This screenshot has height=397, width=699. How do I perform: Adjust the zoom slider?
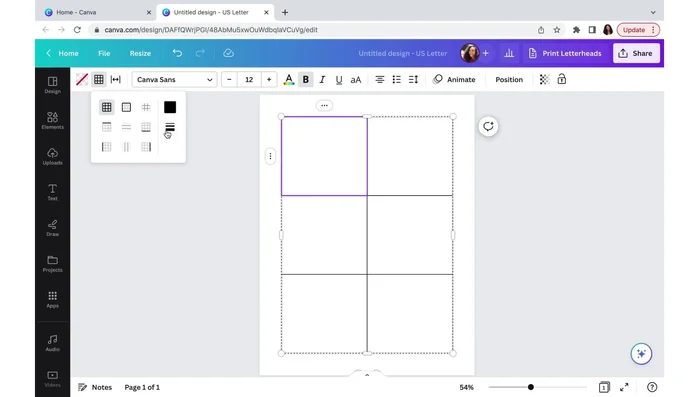[x=530, y=387]
